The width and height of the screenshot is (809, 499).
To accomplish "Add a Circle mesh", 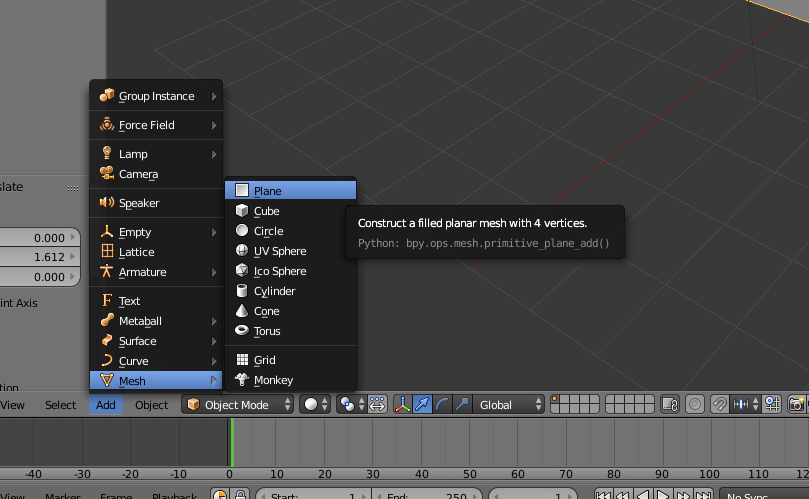I will pyautogui.click(x=290, y=231).
